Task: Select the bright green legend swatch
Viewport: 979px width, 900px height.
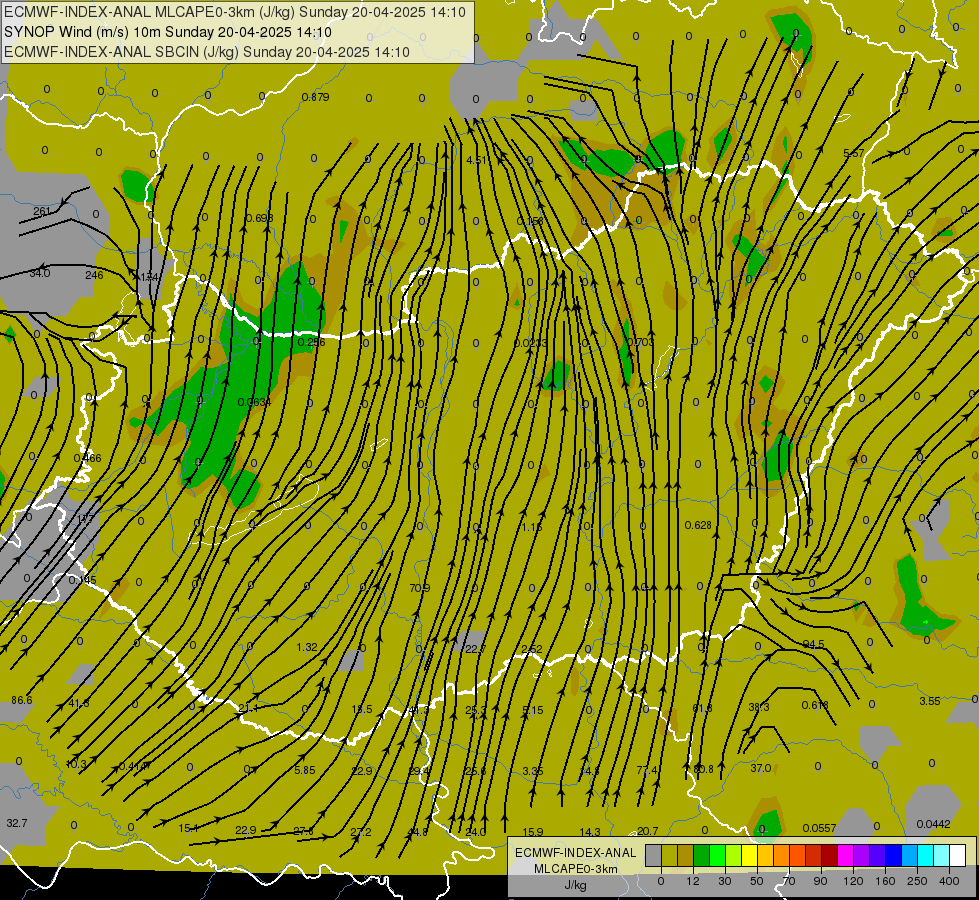Action: tap(717, 855)
